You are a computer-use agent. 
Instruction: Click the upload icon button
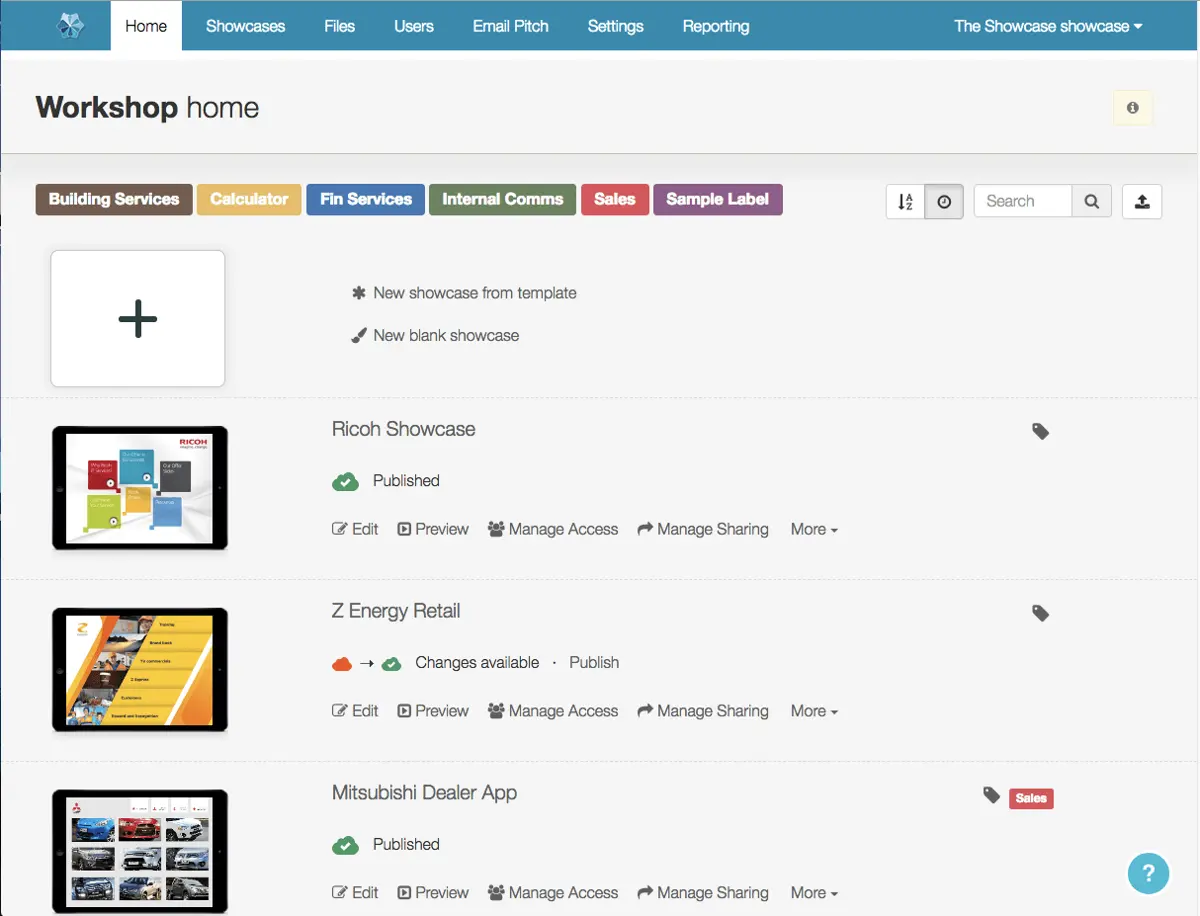(x=1142, y=201)
